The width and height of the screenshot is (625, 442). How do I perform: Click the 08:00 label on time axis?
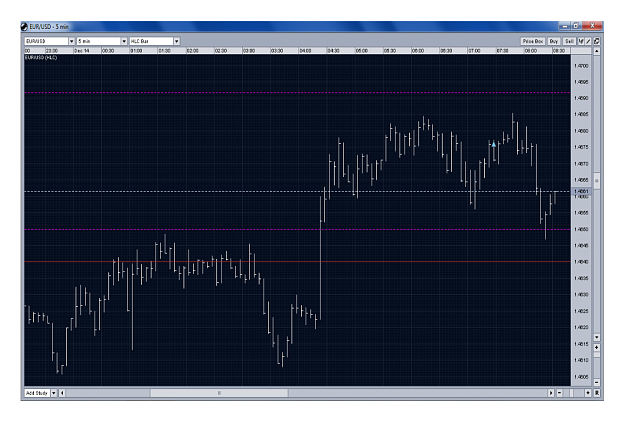click(531, 51)
